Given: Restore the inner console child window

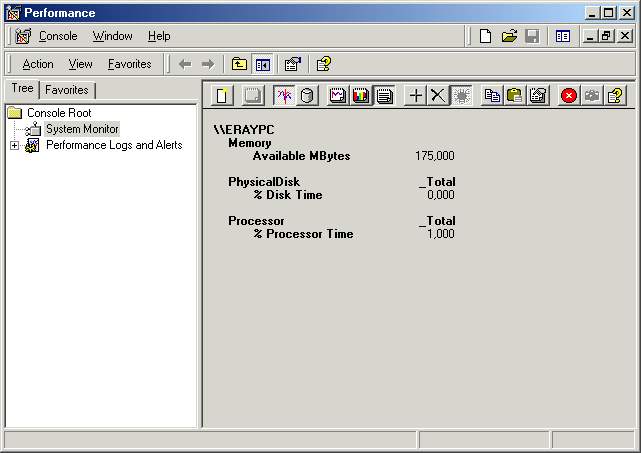Looking at the screenshot, I should (x=606, y=36).
